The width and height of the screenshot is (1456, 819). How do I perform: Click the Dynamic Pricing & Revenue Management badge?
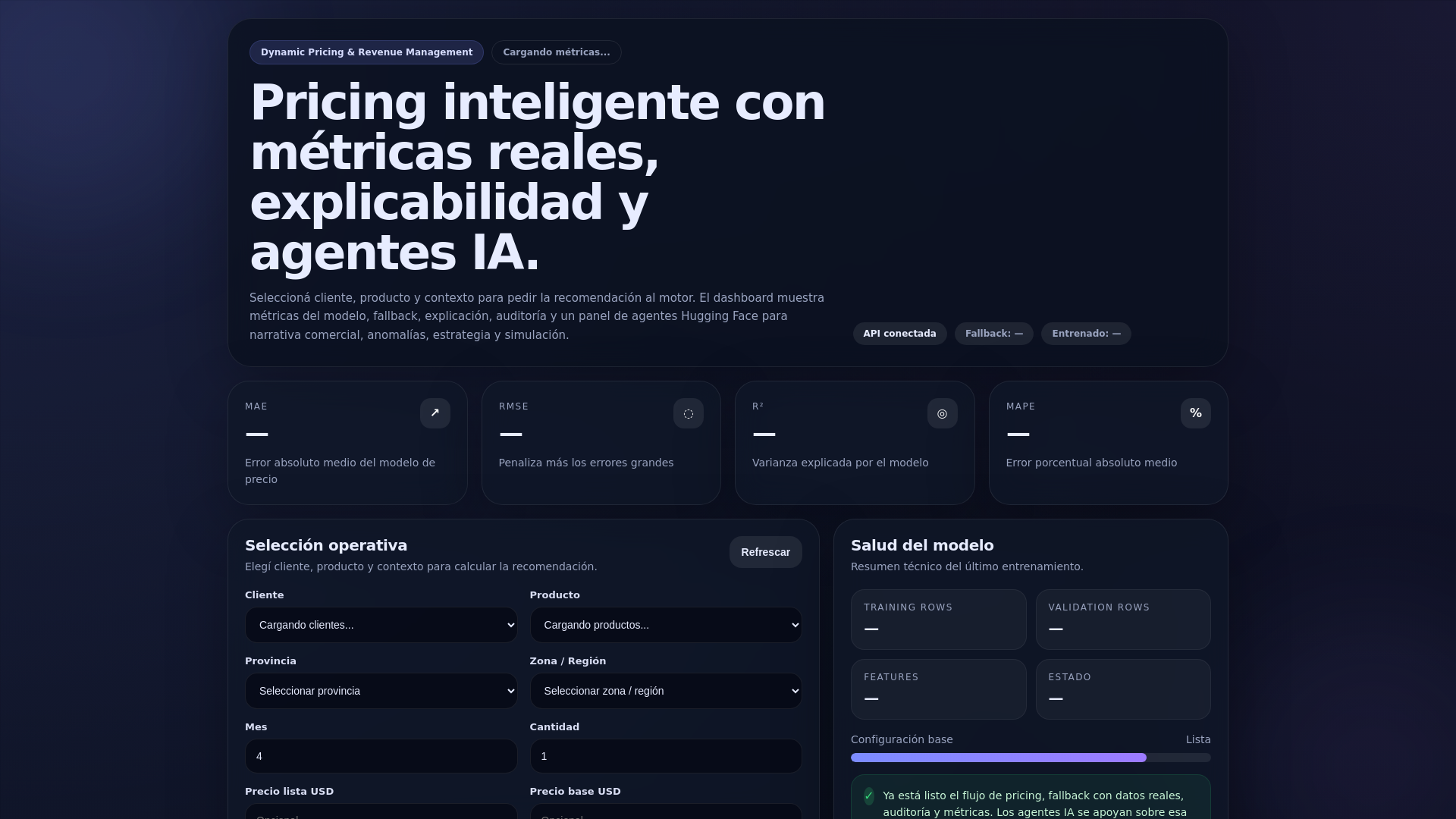point(366,52)
